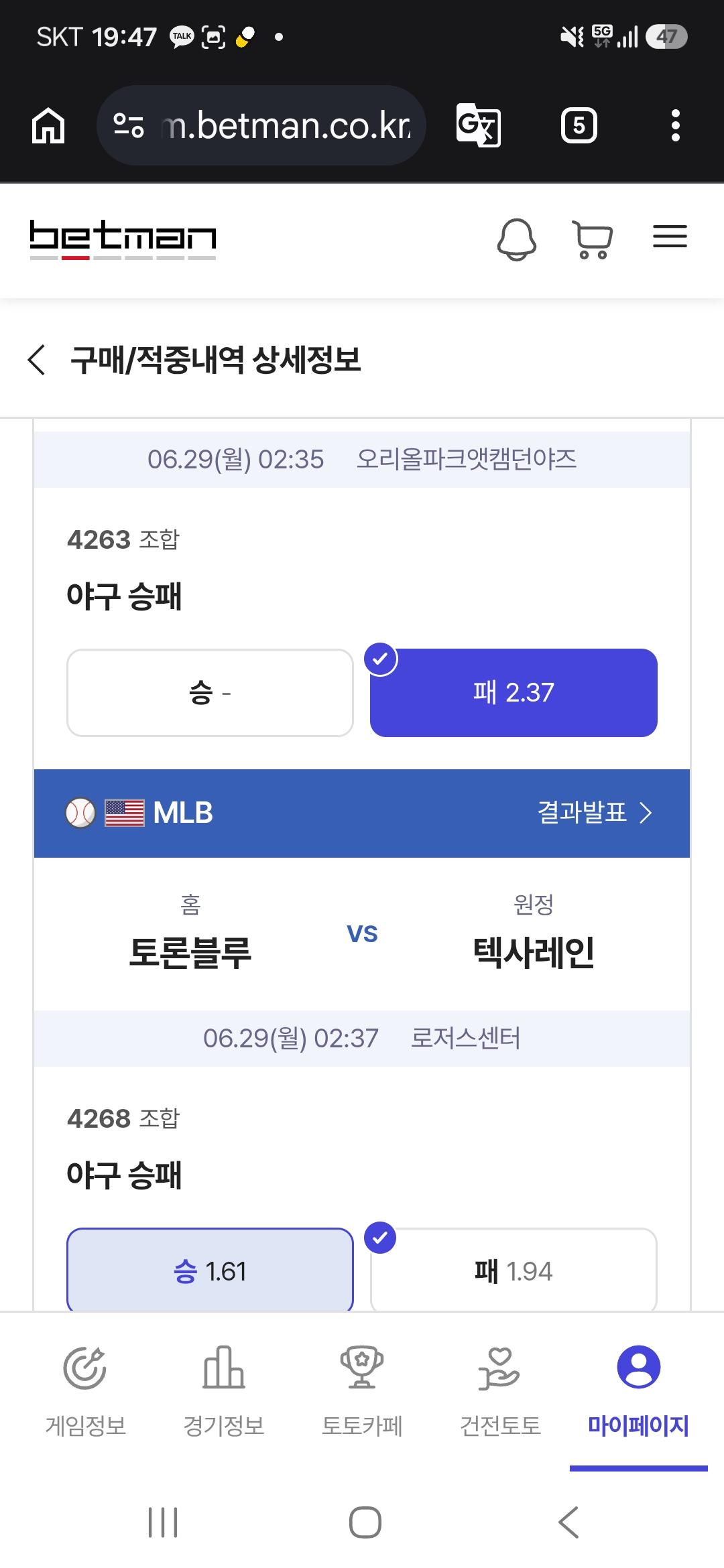724x1568 pixels.
Task: Open the 건전토토 bottom tab
Action: (x=500, y=1392)
